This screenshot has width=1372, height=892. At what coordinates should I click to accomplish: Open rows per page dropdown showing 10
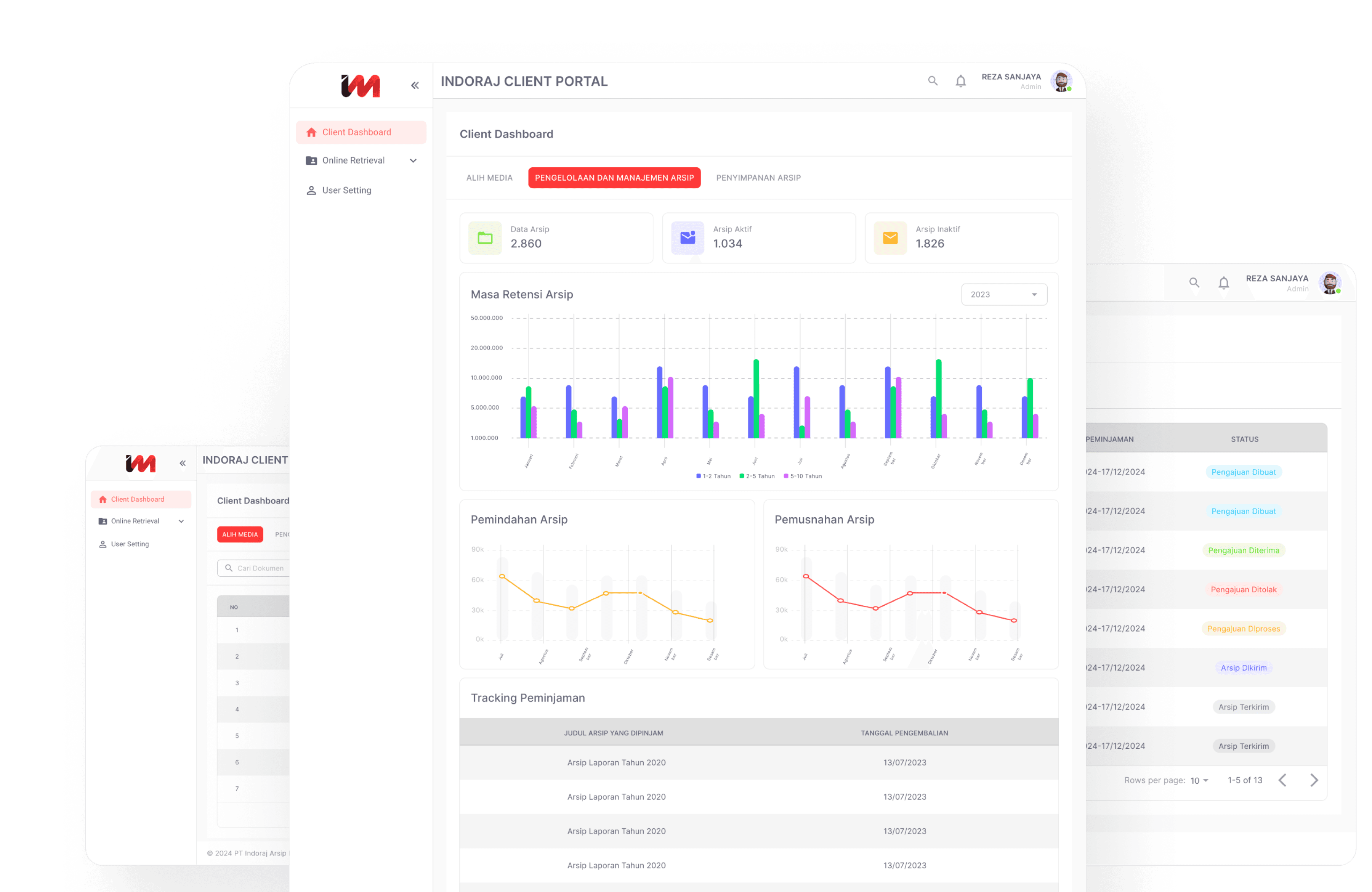(x=1199, y=780)
